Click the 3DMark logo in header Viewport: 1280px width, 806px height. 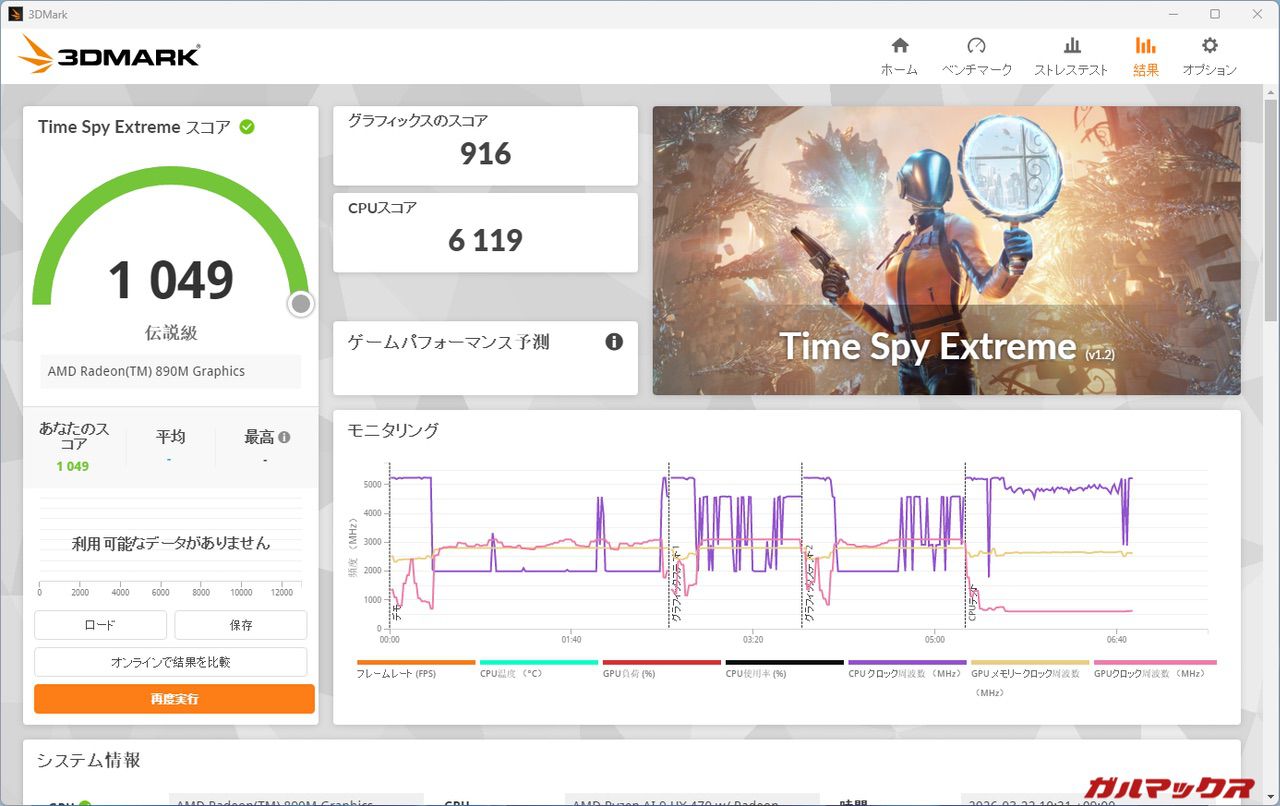pyautogui.click(x=110, y=56)
